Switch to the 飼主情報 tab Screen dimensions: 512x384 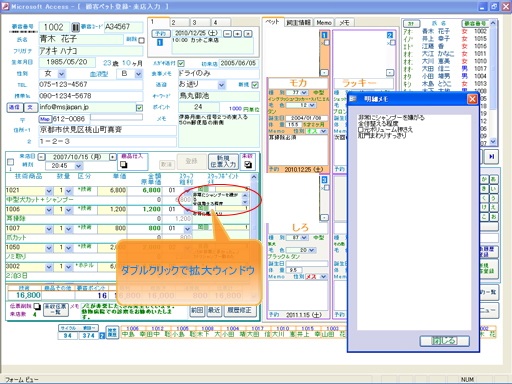tap(299, 23)
